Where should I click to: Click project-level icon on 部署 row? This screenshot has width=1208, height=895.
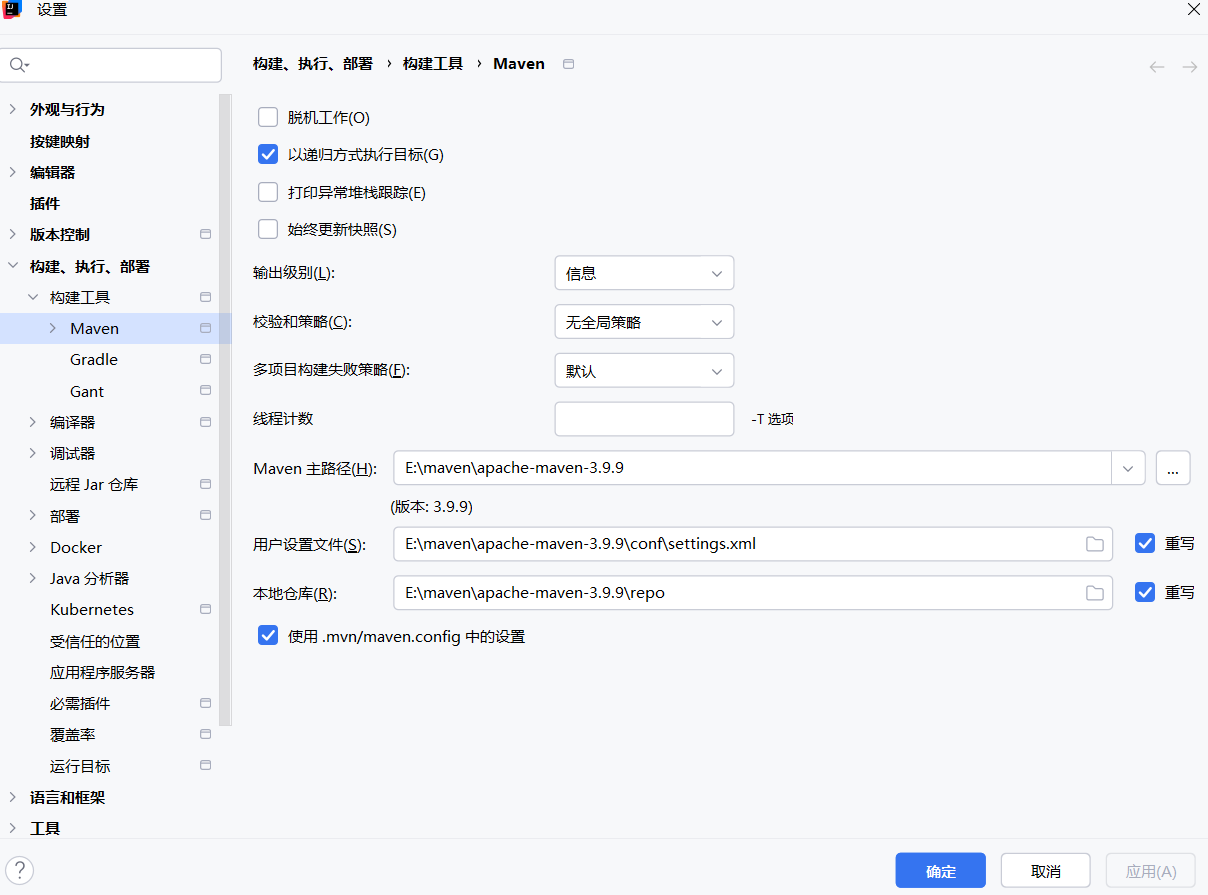coord(206,515)
